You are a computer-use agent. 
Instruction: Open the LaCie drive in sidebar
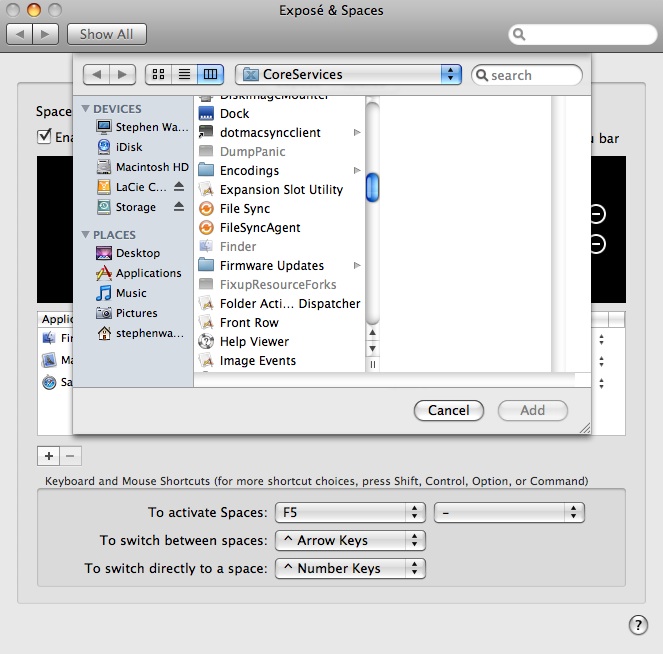[132, 187]
